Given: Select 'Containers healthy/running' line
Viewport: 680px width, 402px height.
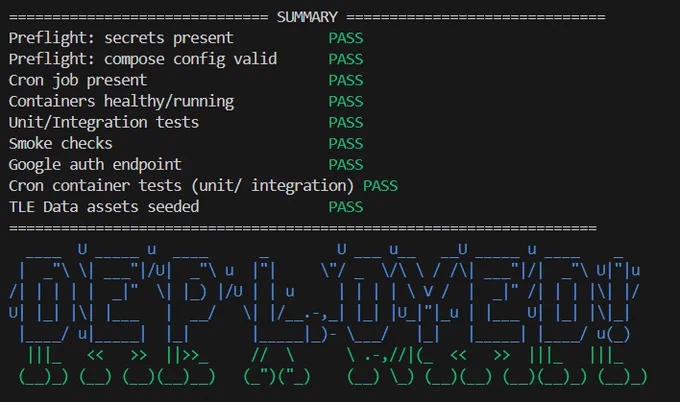Looking at the screenshot, I should click(121, 101).
